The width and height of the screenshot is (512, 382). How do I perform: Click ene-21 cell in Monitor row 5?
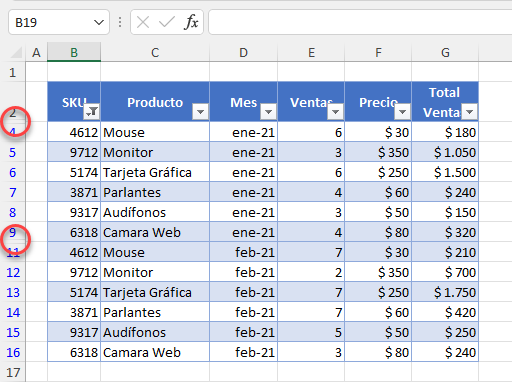244,152
